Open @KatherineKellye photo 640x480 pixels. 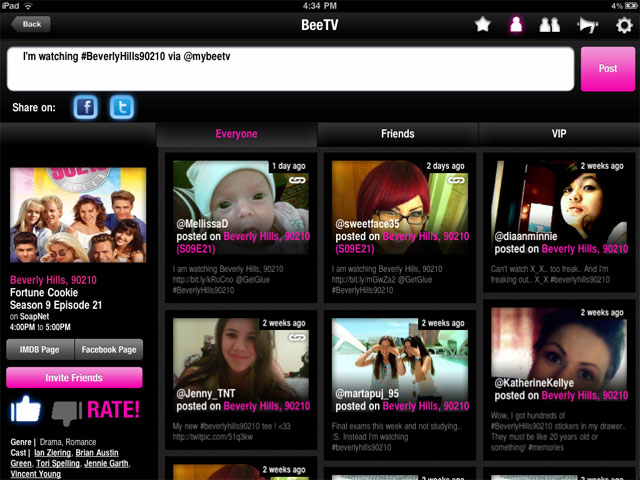pyautogui.click(x=559, y=354)
